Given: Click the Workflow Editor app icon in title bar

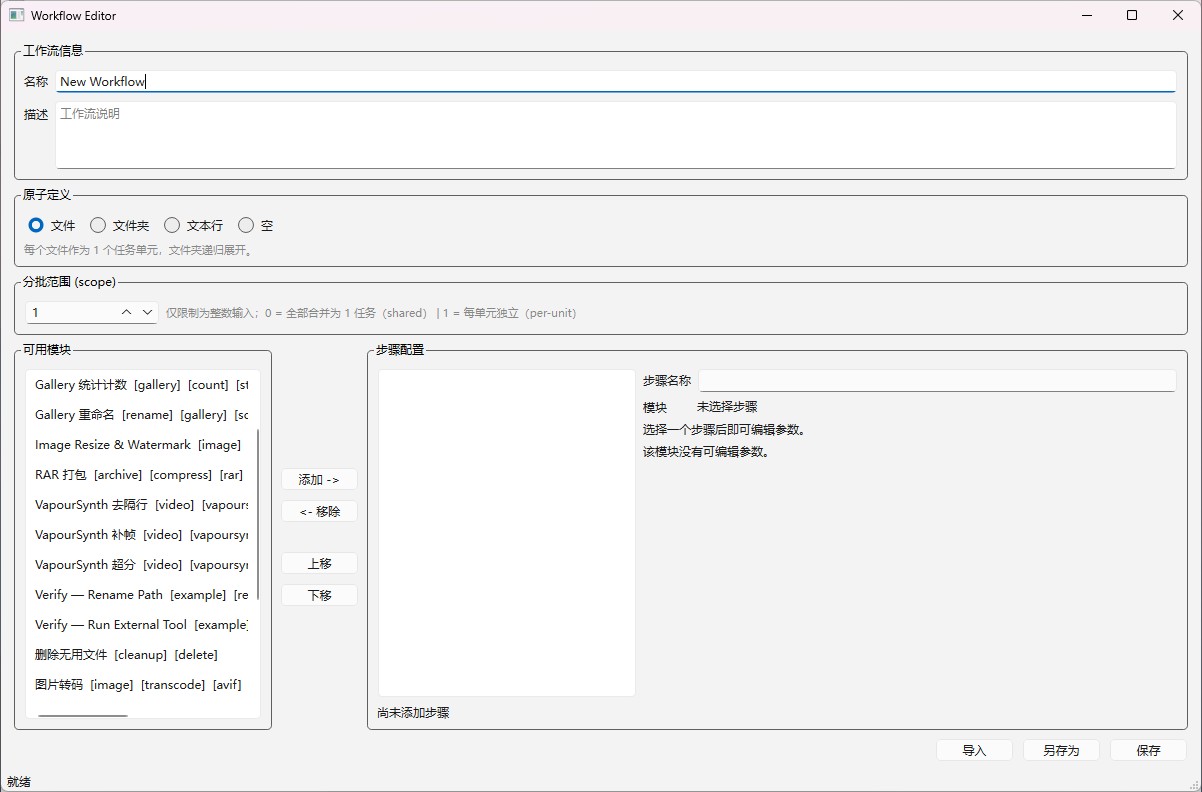Looking at the screenshot, I should (16, 15).
